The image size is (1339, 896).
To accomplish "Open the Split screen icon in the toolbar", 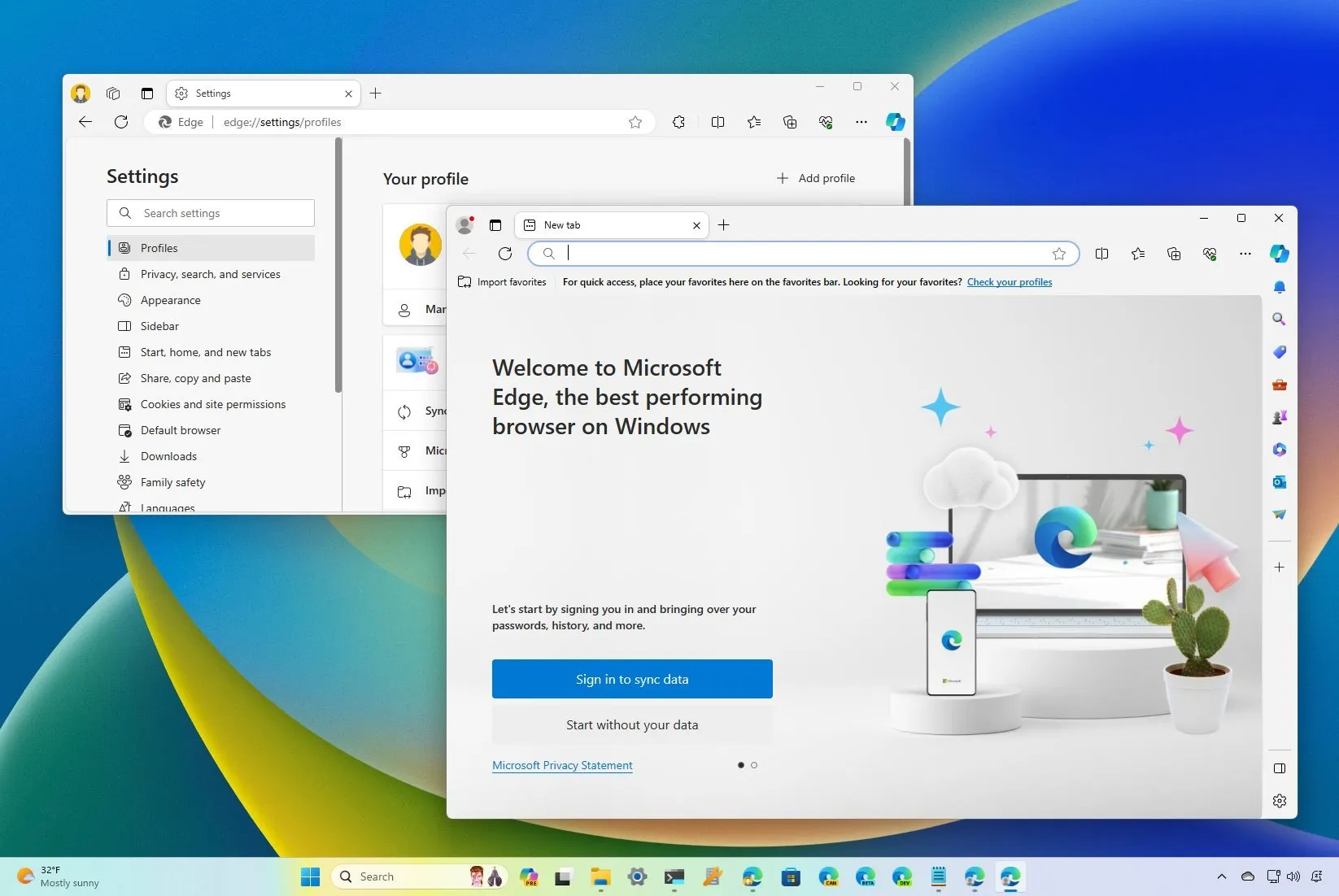I will [x=1102, y=254].
